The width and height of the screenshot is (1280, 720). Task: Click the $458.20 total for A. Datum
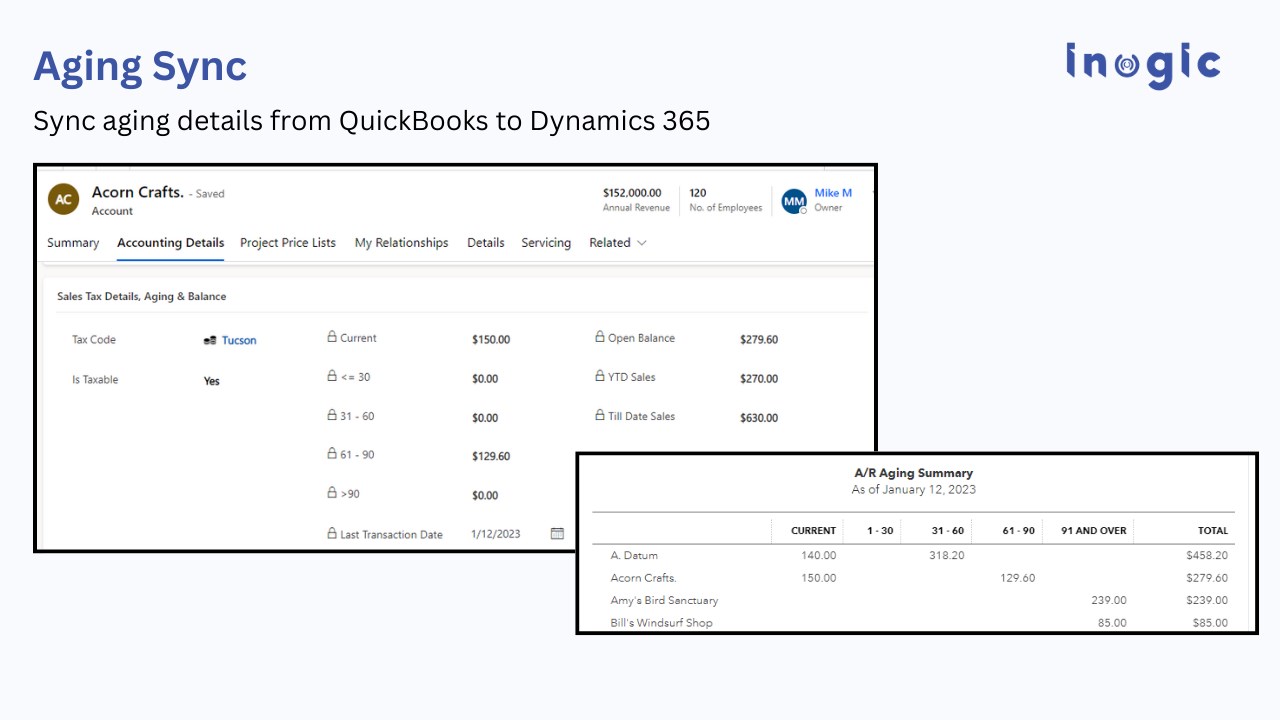click(1207, 555)
